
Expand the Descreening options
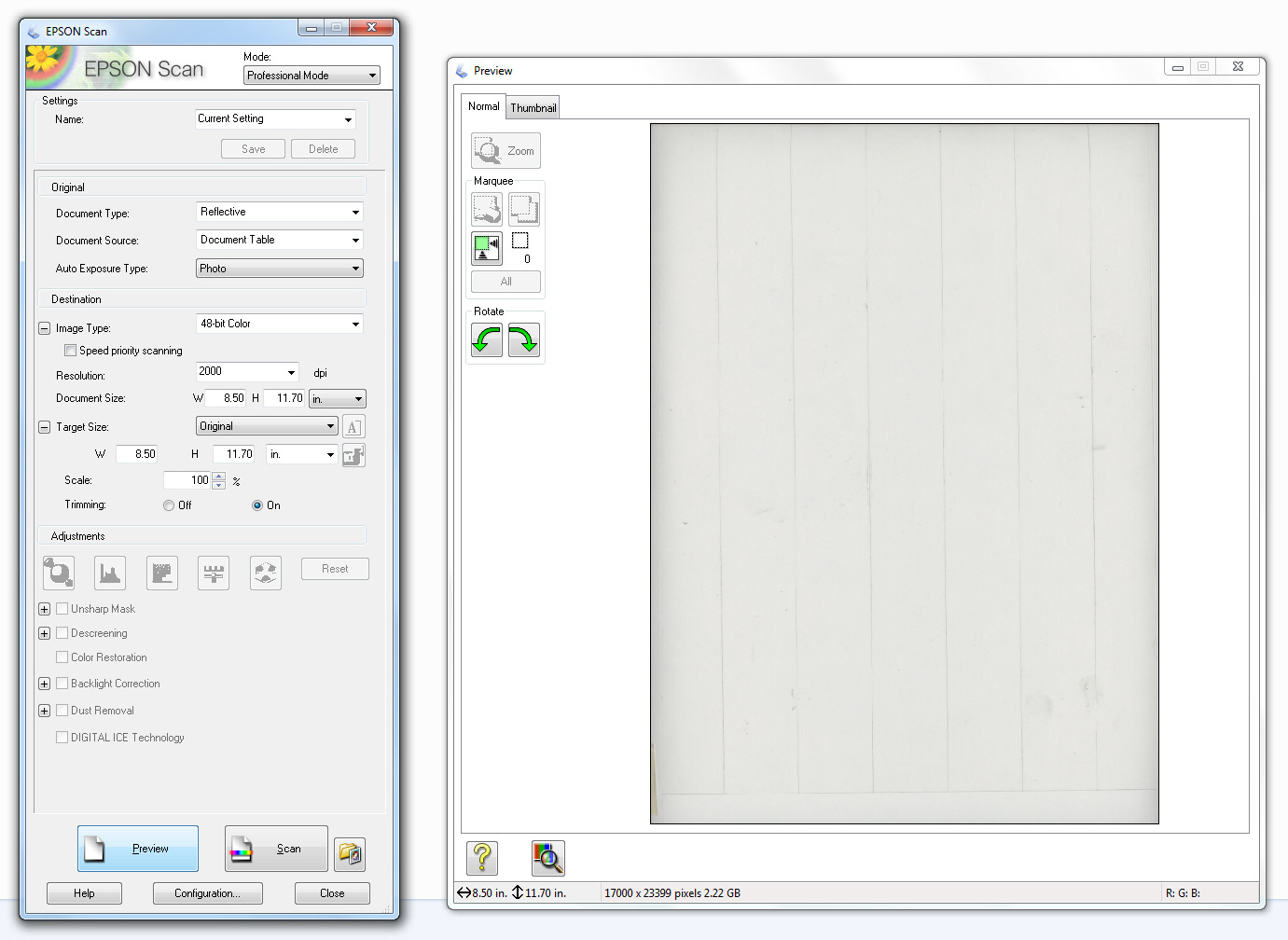pos(44,633)
